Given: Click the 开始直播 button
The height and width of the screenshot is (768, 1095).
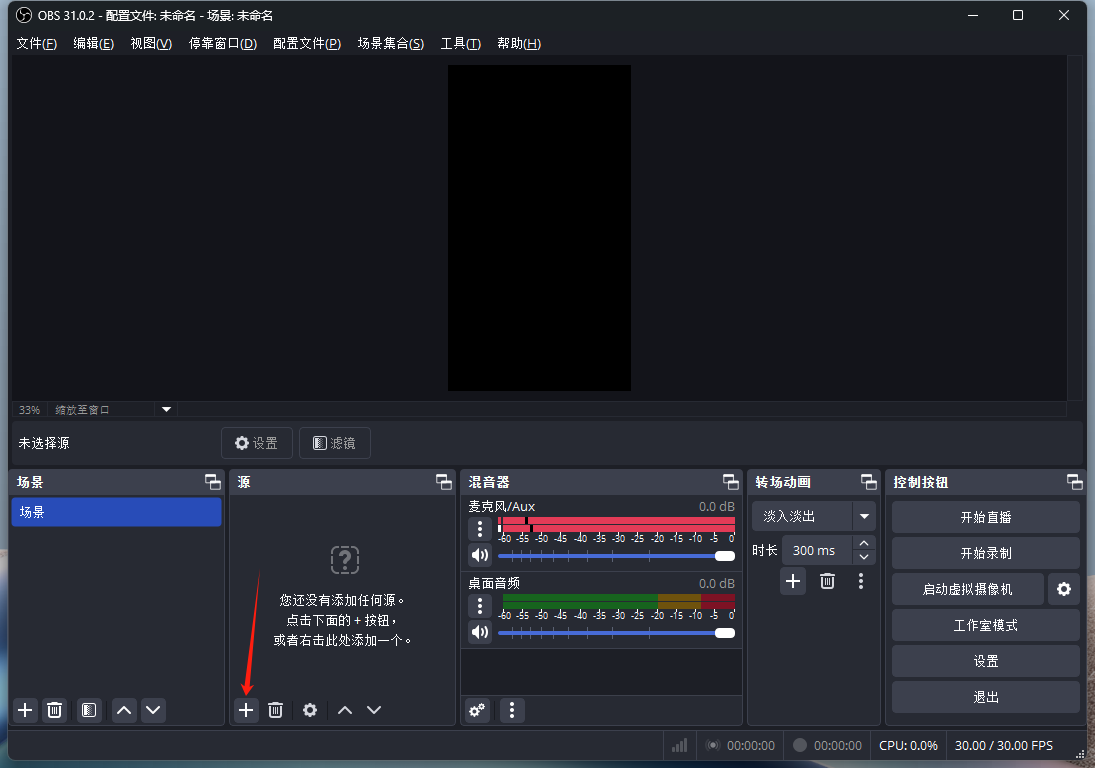Looking at the screenshot, I should (985, 517).
